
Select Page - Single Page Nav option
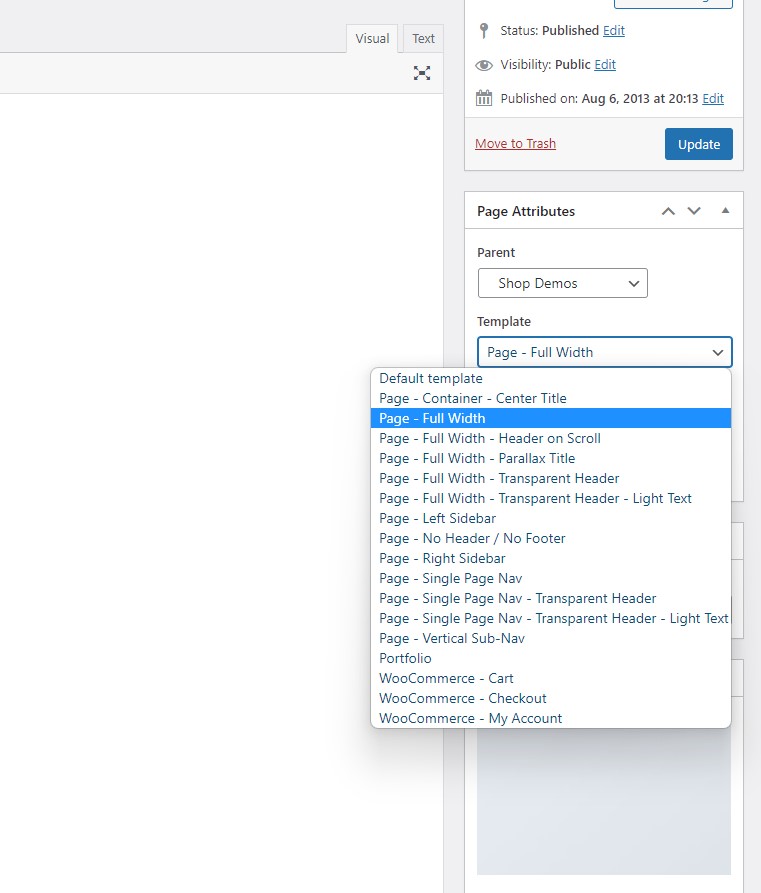(x=551, y=578)
